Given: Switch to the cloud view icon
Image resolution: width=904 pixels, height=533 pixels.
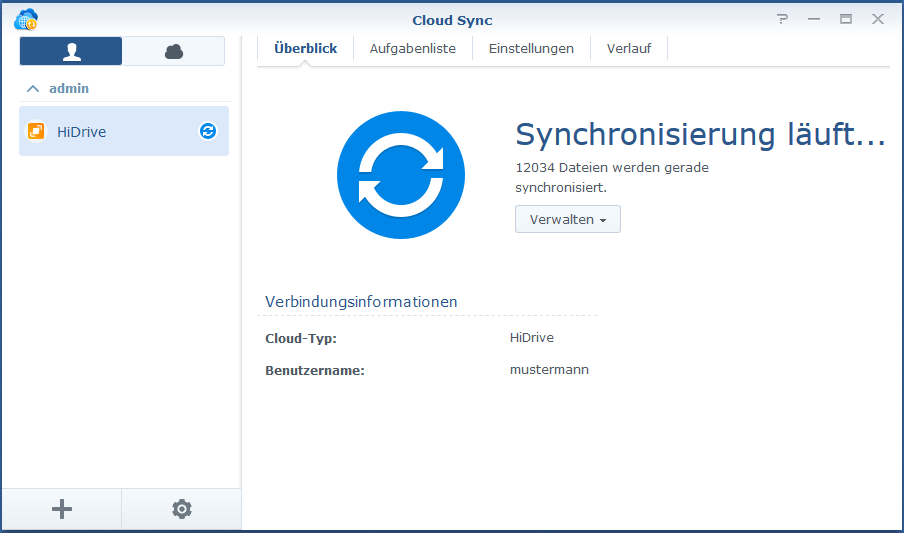Looking at the screenshot, I should (174, 51).
